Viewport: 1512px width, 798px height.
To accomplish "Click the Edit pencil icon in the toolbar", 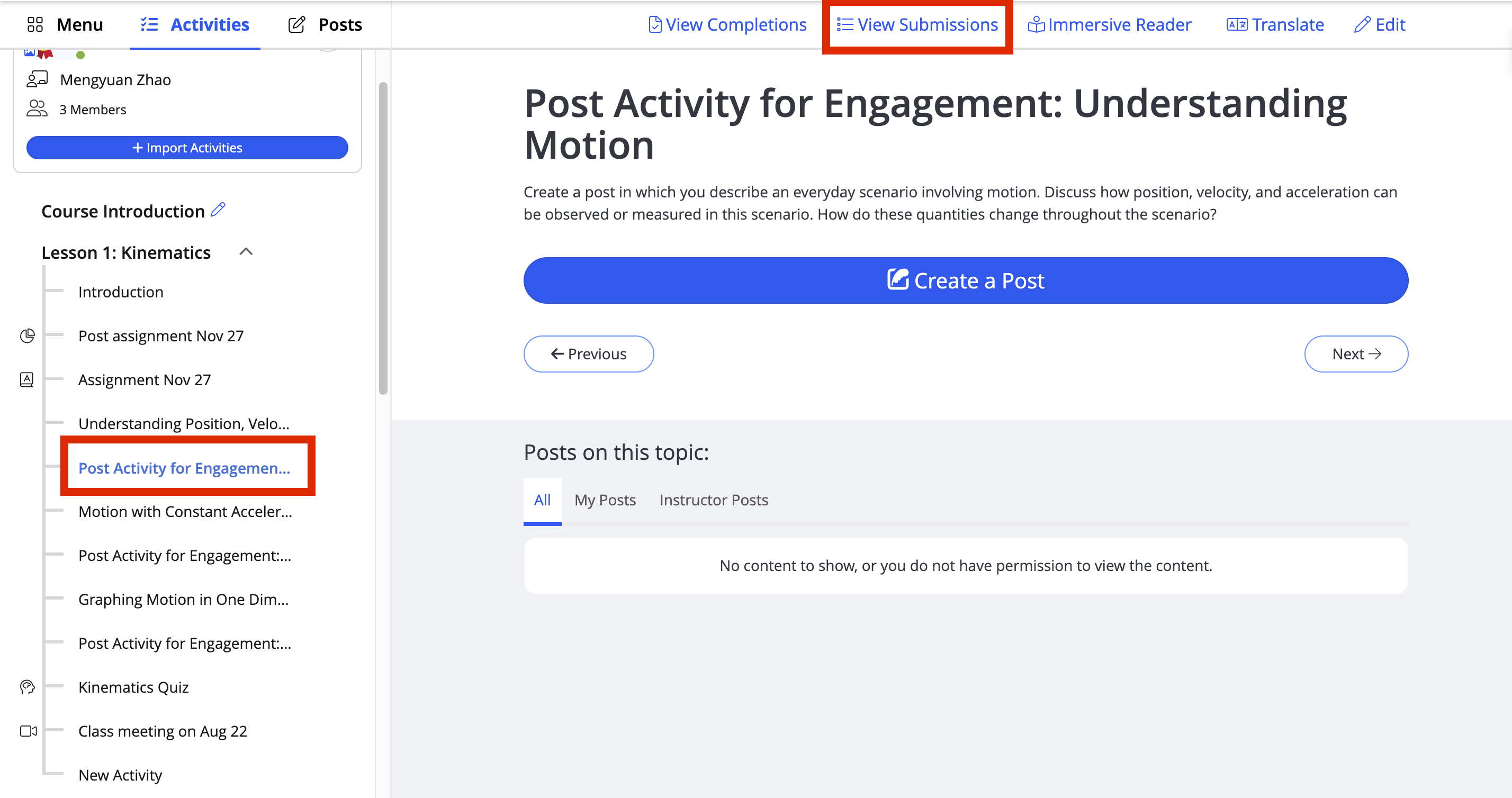I will [x=1362, y=25].
